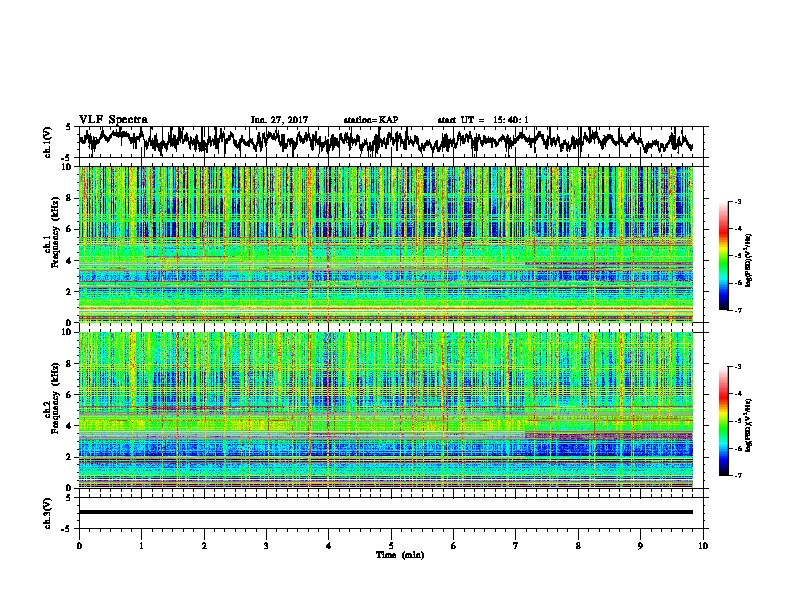792x612 pixels.
Task: Click the 9 tick on time axis
Action: coord(640,546)
